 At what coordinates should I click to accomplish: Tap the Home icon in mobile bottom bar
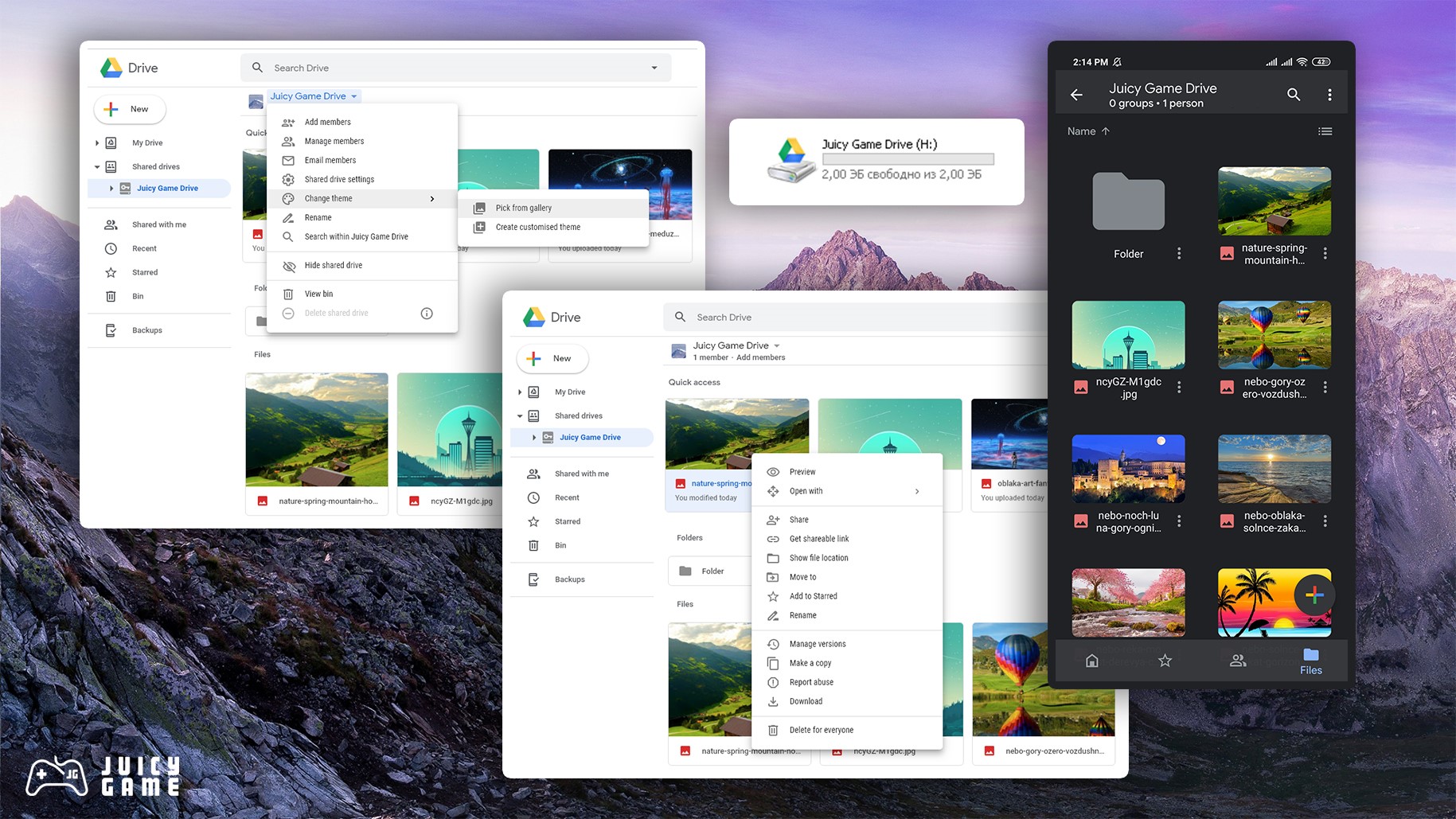(1092, 661)
